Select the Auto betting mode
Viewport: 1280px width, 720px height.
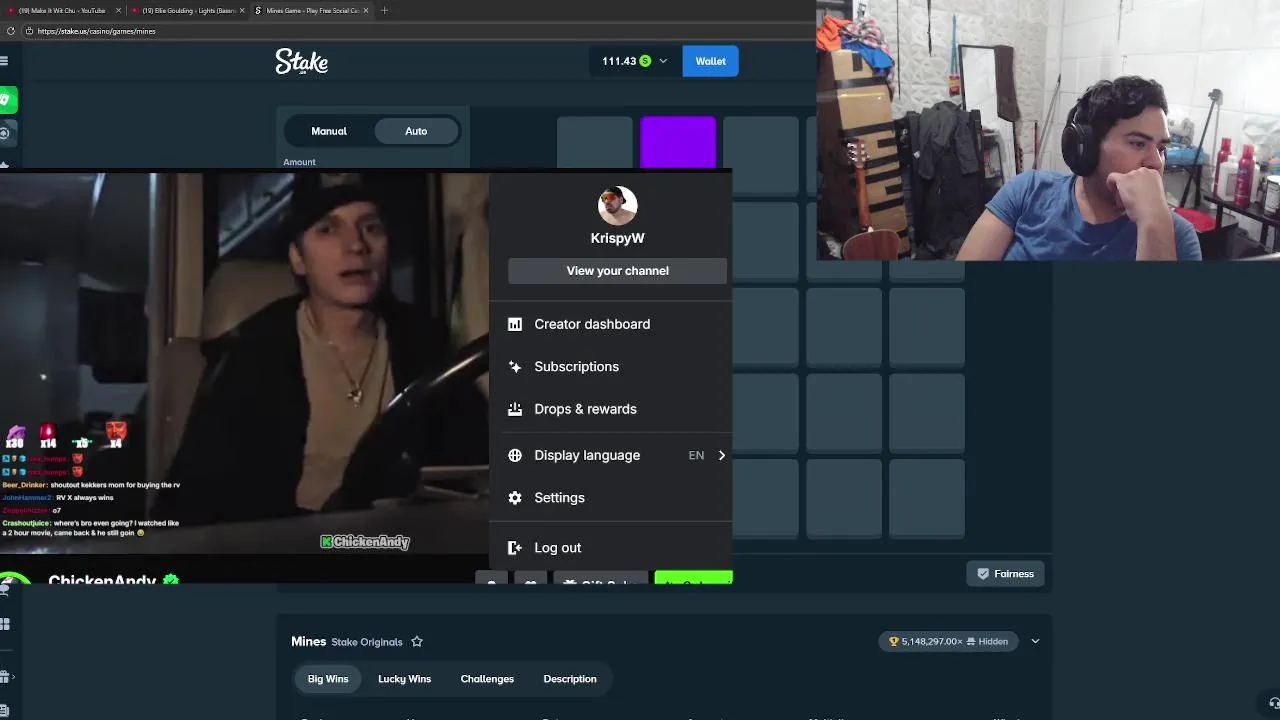[x=416, y=131]
